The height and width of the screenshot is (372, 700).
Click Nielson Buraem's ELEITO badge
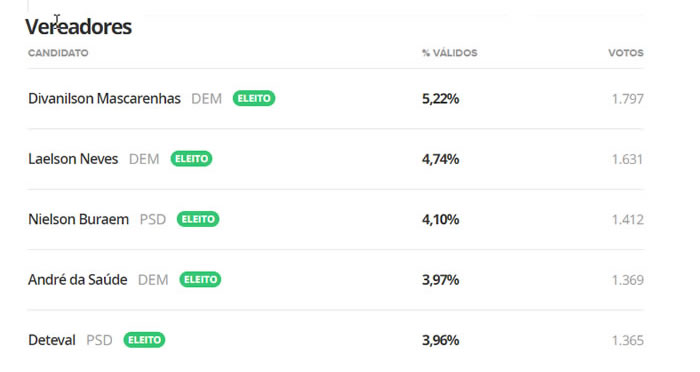point(198,219)
